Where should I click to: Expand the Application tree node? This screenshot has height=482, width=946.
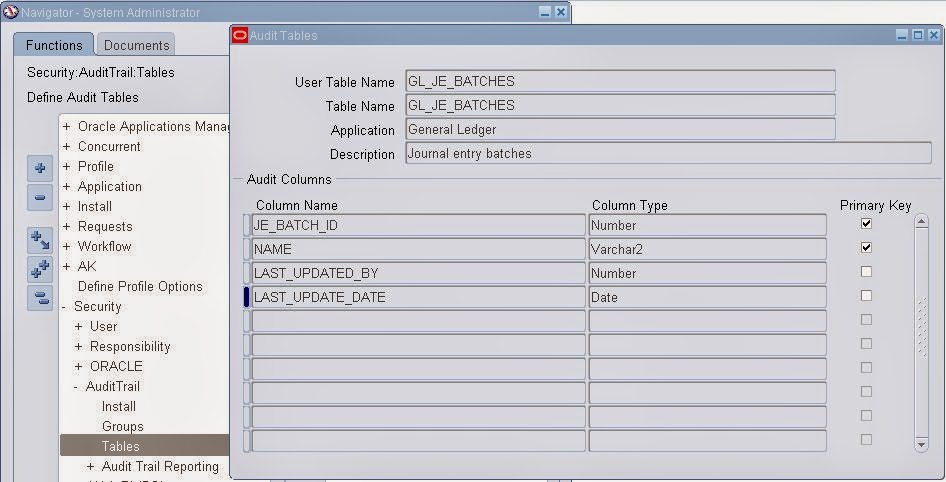[x=66, y=187]
